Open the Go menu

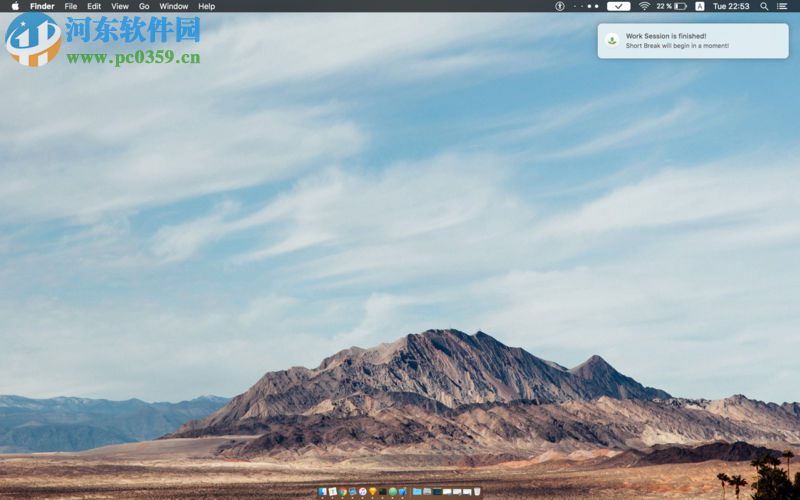point(144,6)
